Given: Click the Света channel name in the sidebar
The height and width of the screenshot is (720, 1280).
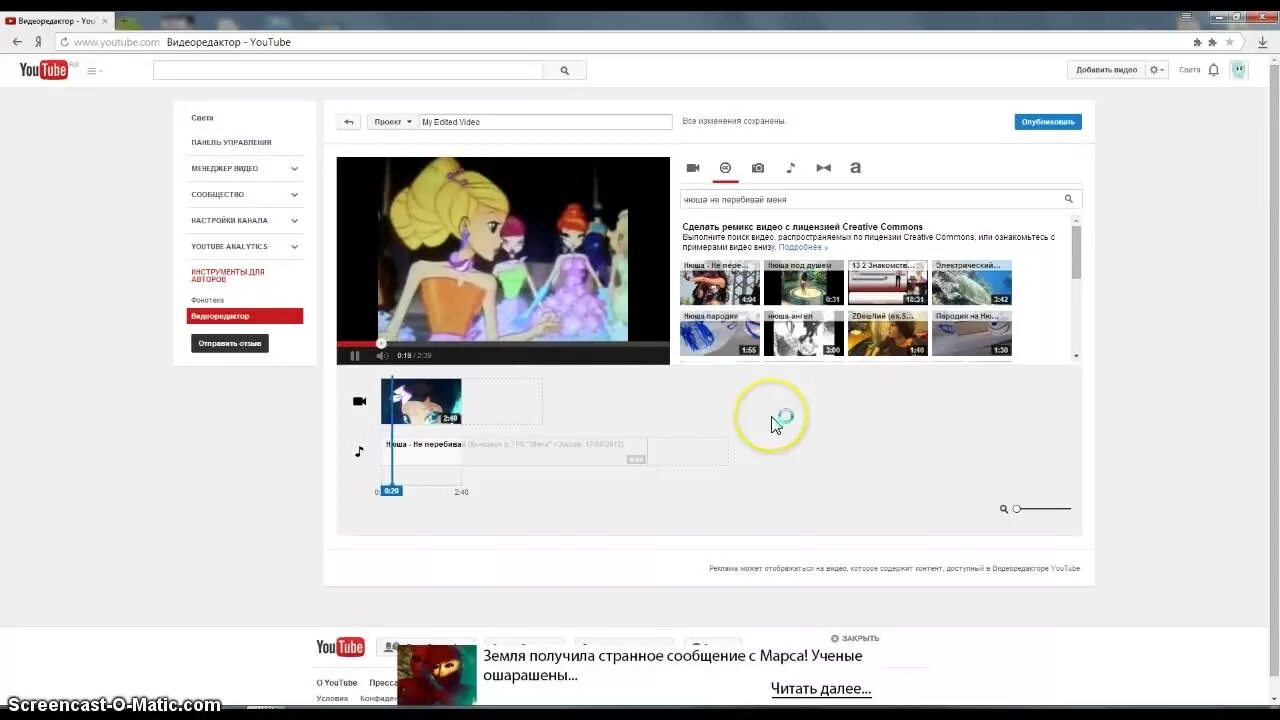Looking at the screenshot, I should (202, 118).
